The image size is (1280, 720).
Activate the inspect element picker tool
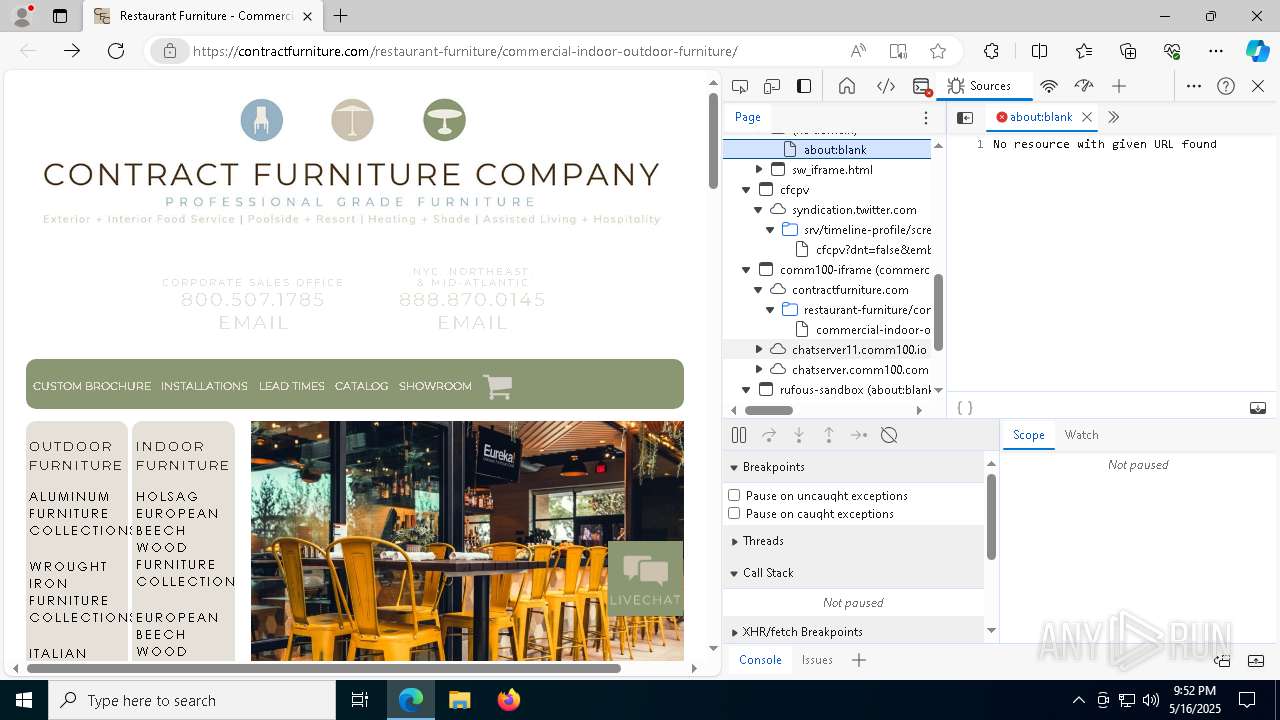740,86
